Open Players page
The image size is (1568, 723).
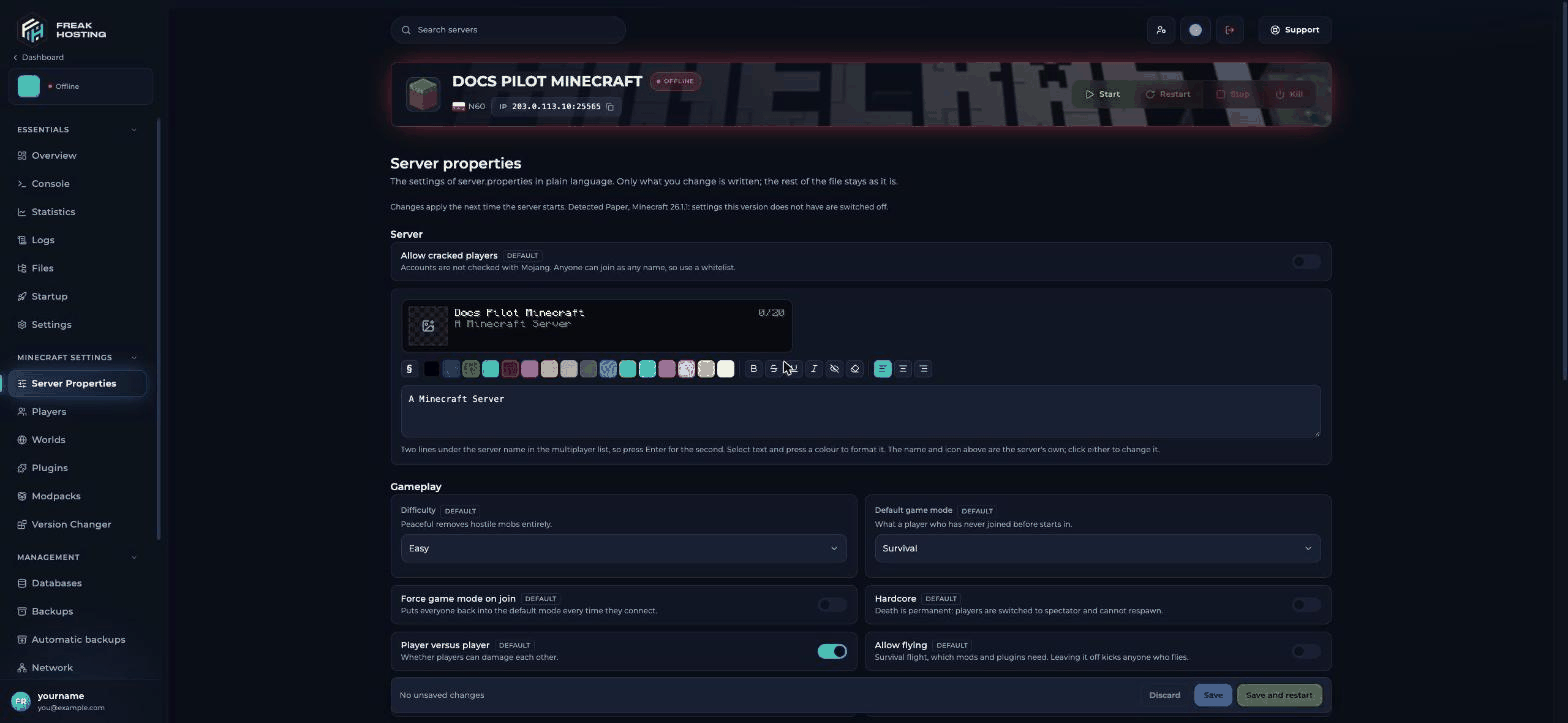[78, 412]
